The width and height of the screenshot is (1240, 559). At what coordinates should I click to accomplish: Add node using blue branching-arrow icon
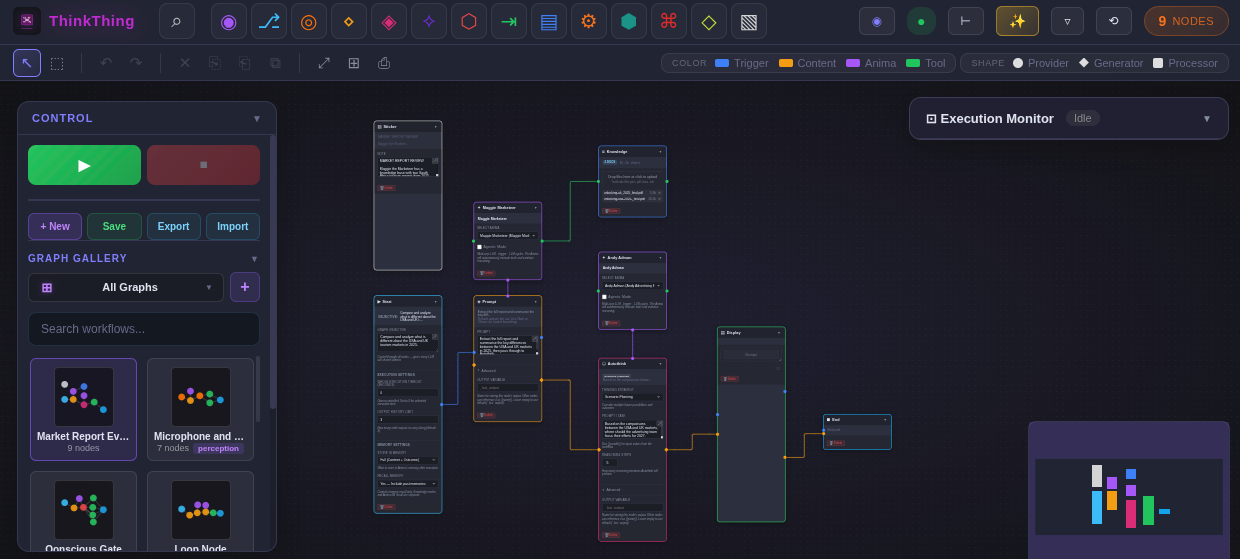click(x=269, y=21)
